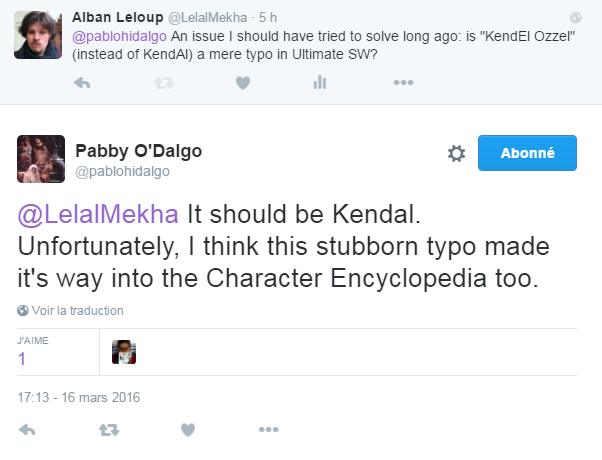The image size is (602, 460).
Task: Open @pablohidalgo mention in Alban's tweet
Action: (119, 36)
